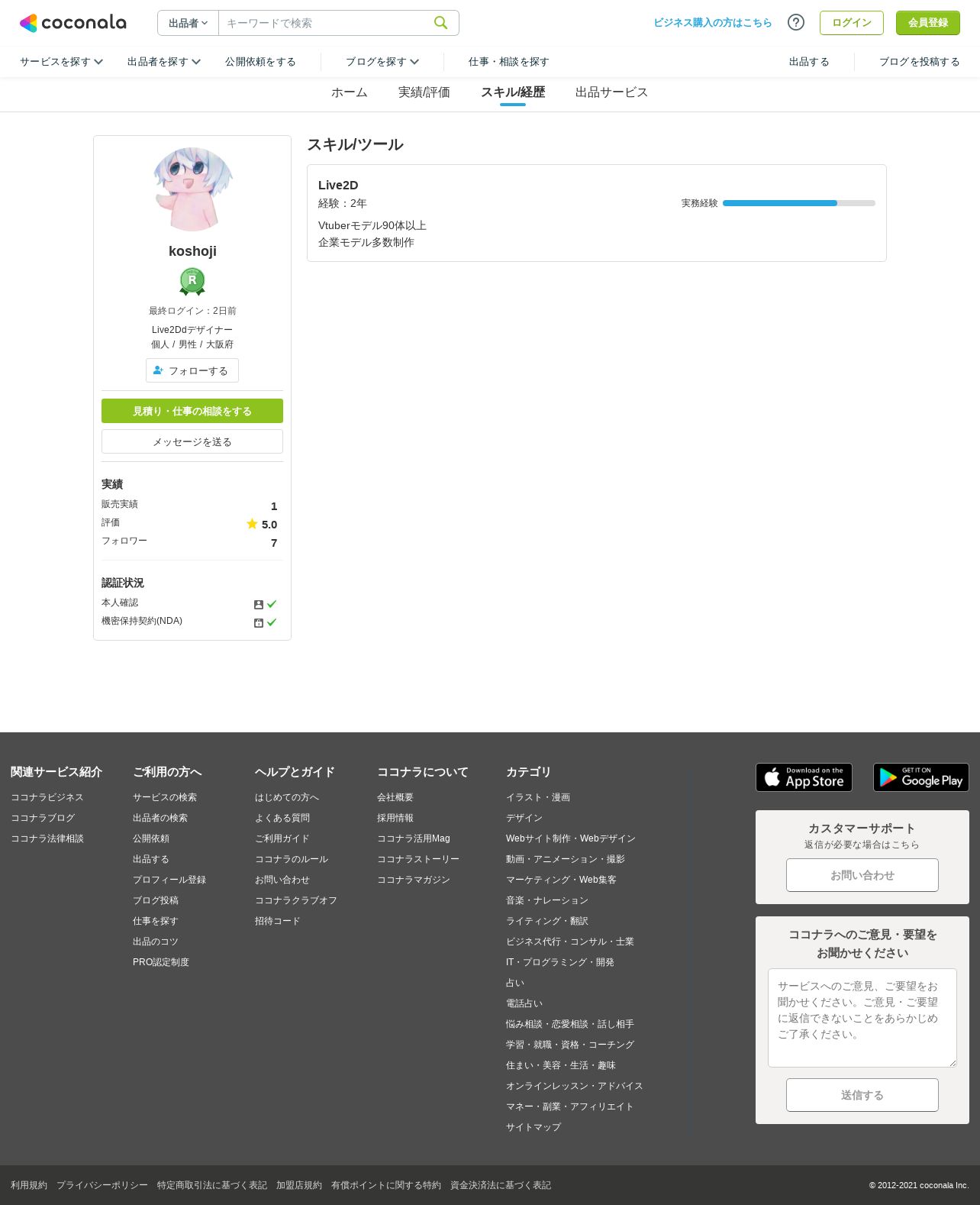
Task: Open IT・プログラミング・開発 category link
Action: click(x=560, y=962)
